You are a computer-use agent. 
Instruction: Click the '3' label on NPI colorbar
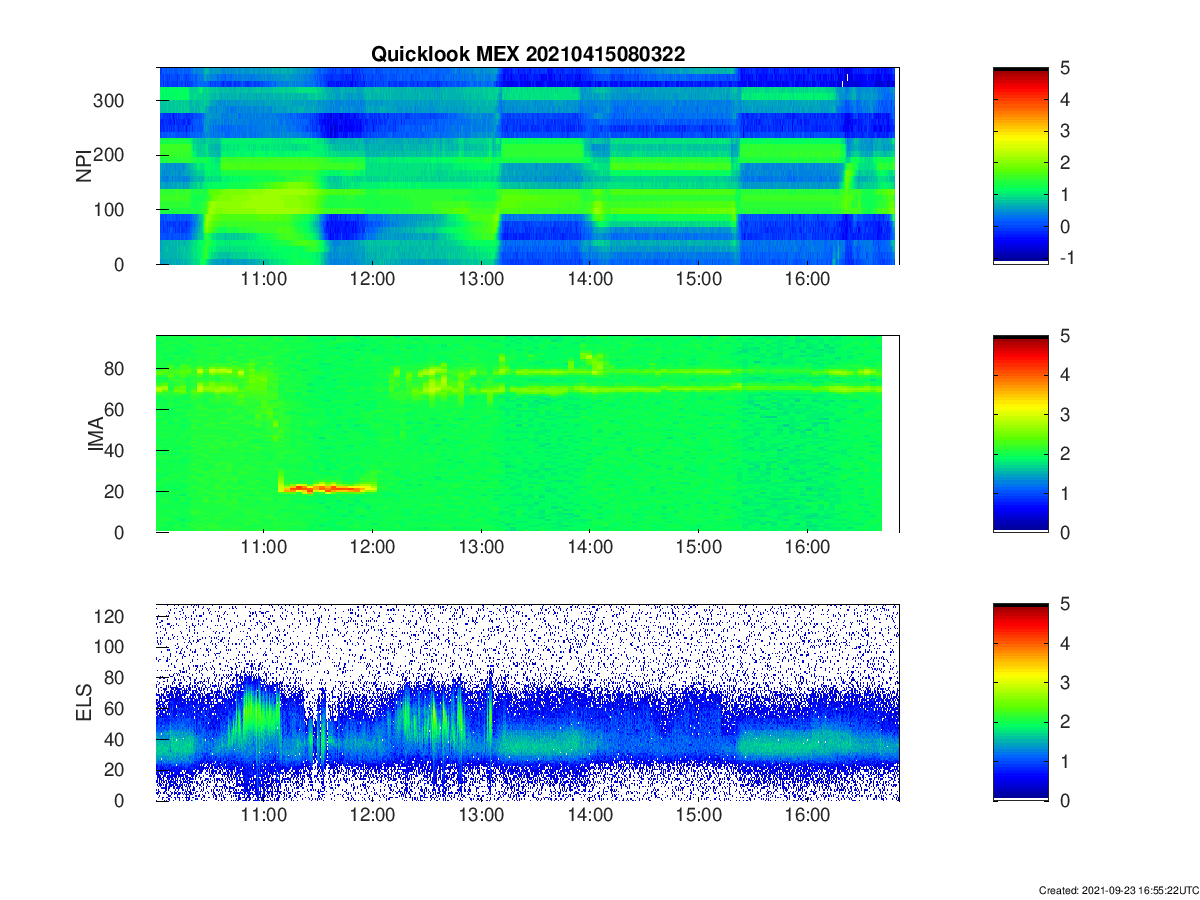1065,131
